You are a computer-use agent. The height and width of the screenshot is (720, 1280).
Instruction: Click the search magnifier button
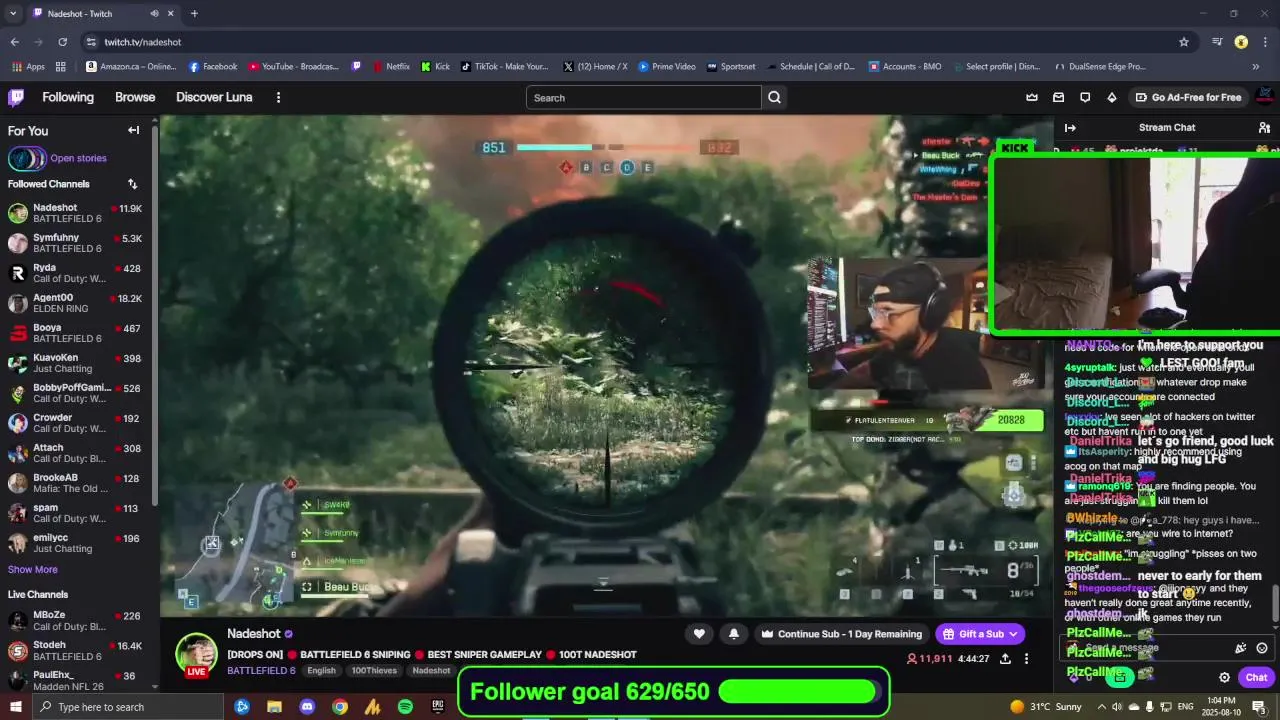click(774, 98)
